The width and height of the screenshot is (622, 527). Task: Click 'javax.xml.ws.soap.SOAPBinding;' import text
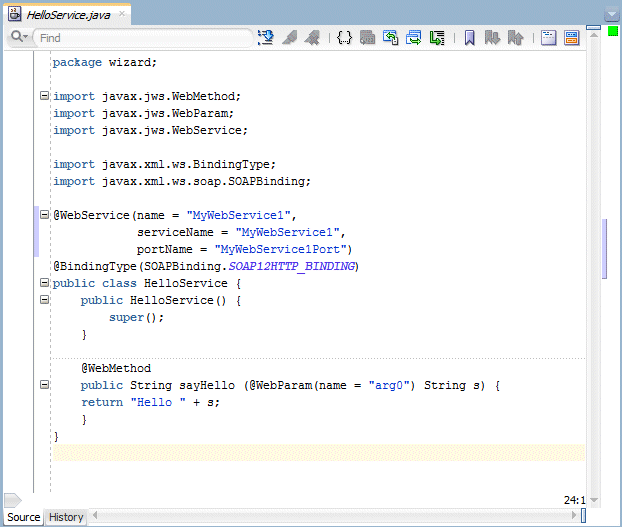206,181
